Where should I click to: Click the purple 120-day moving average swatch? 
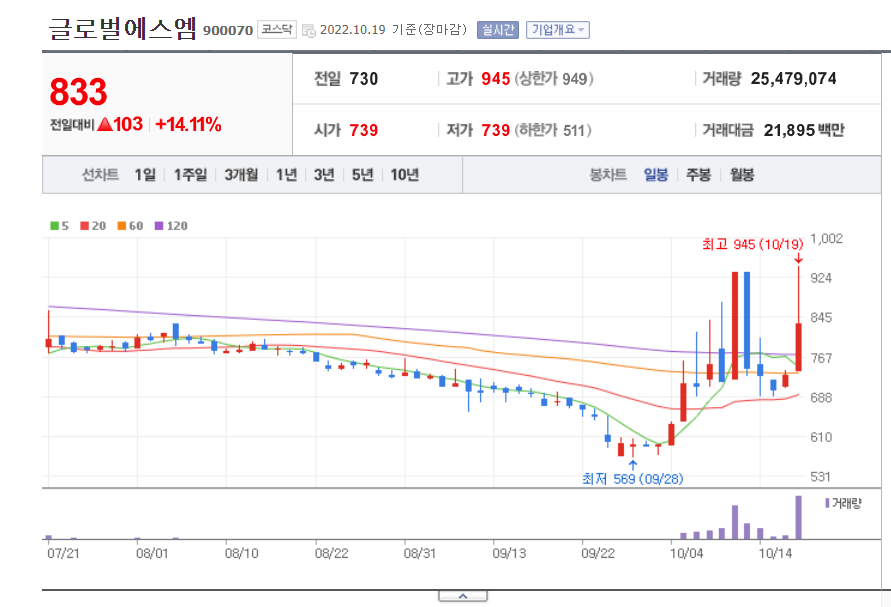pyautogui.click(x=159, y=226)
